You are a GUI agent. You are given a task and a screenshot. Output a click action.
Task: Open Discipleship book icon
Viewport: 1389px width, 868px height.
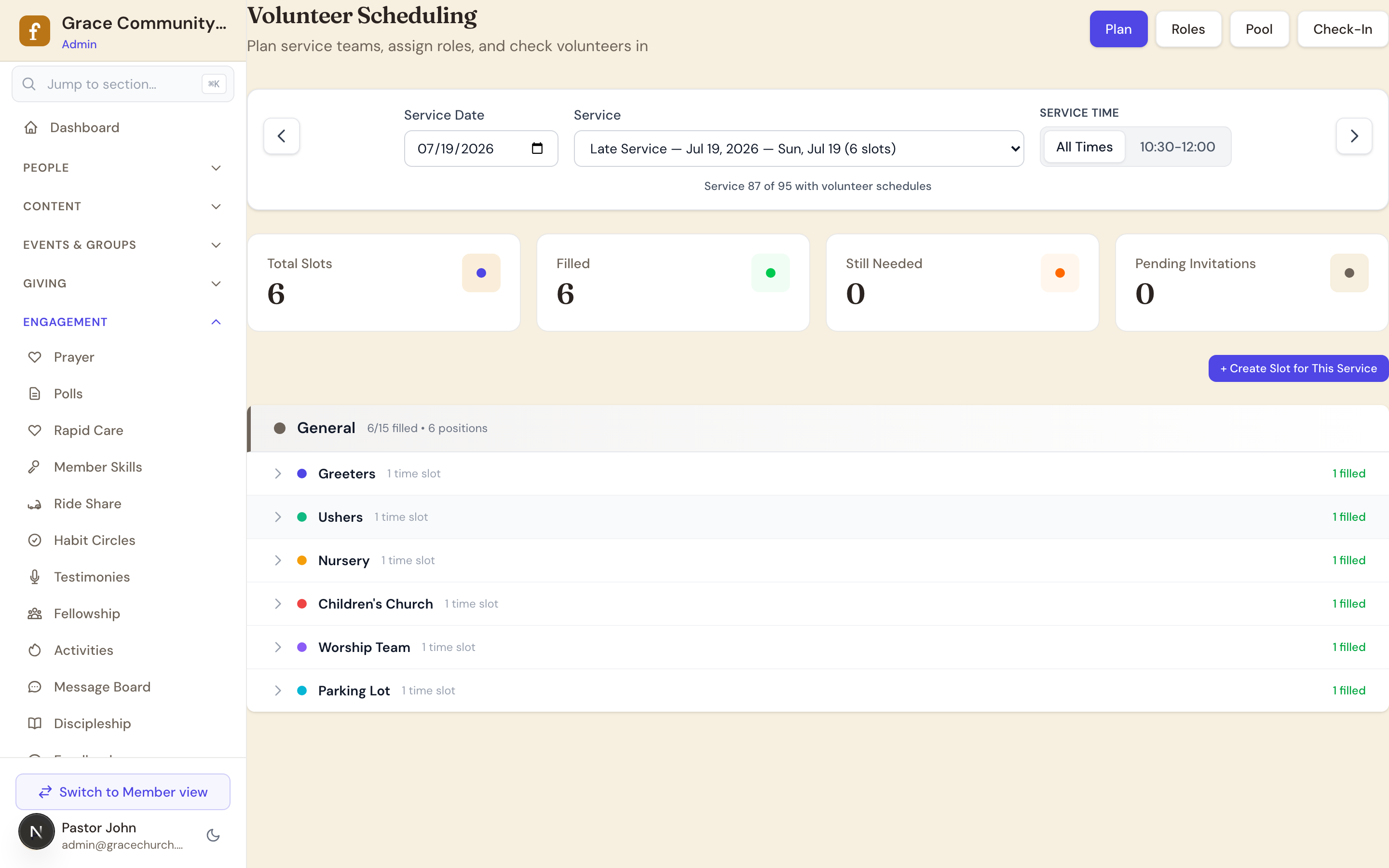click(35, 723)
